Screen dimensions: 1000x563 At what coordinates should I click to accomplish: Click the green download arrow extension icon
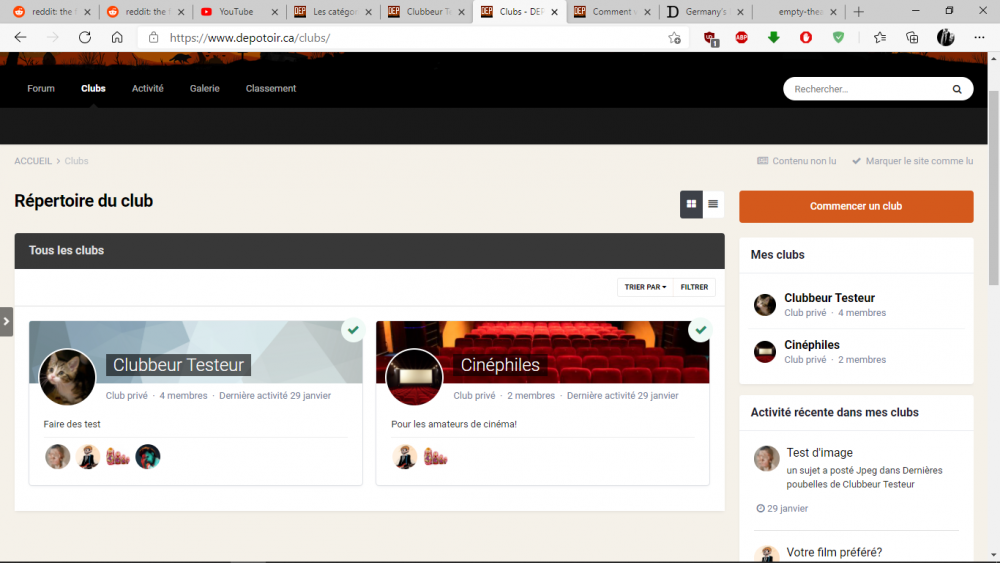[x=774, y=37]
